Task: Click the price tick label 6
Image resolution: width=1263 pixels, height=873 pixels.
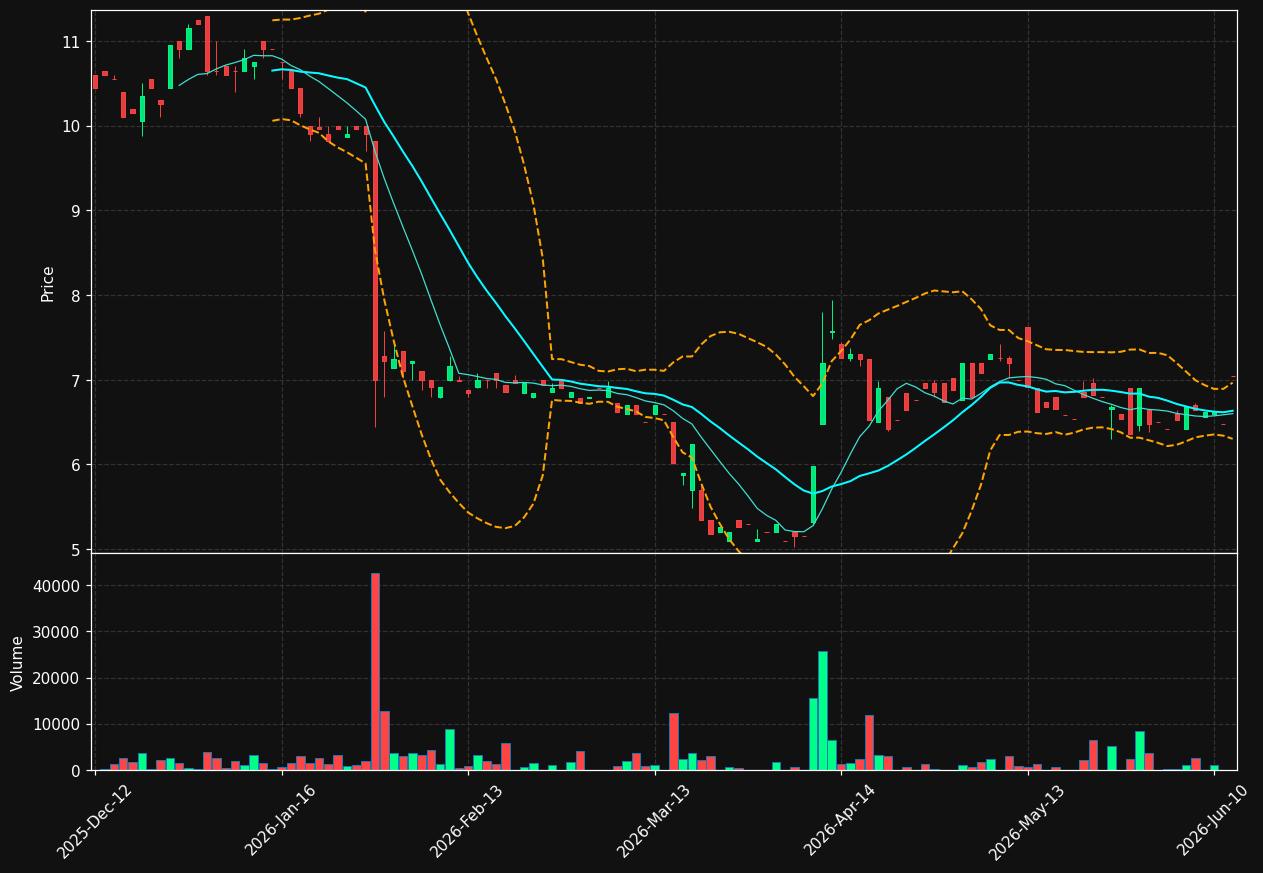Action: pyautogui.click(x=76, y=465)
